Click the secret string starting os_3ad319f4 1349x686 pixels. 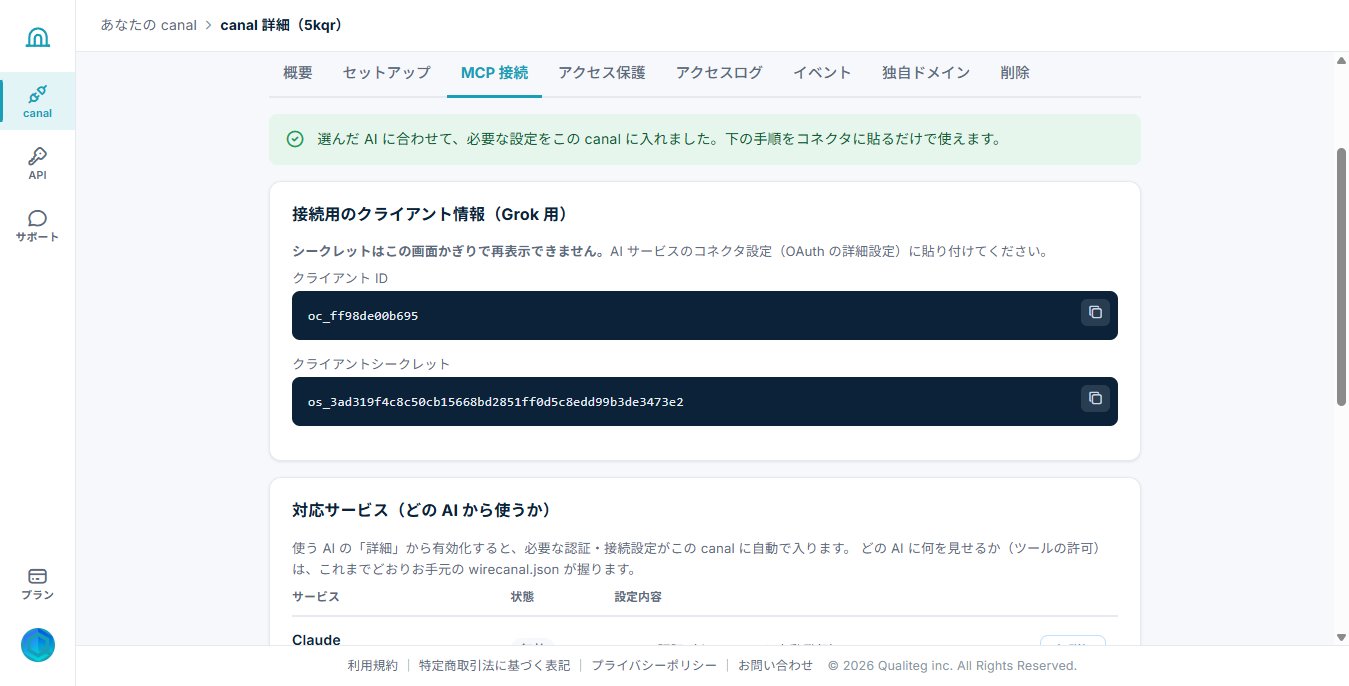coord(496,402)
